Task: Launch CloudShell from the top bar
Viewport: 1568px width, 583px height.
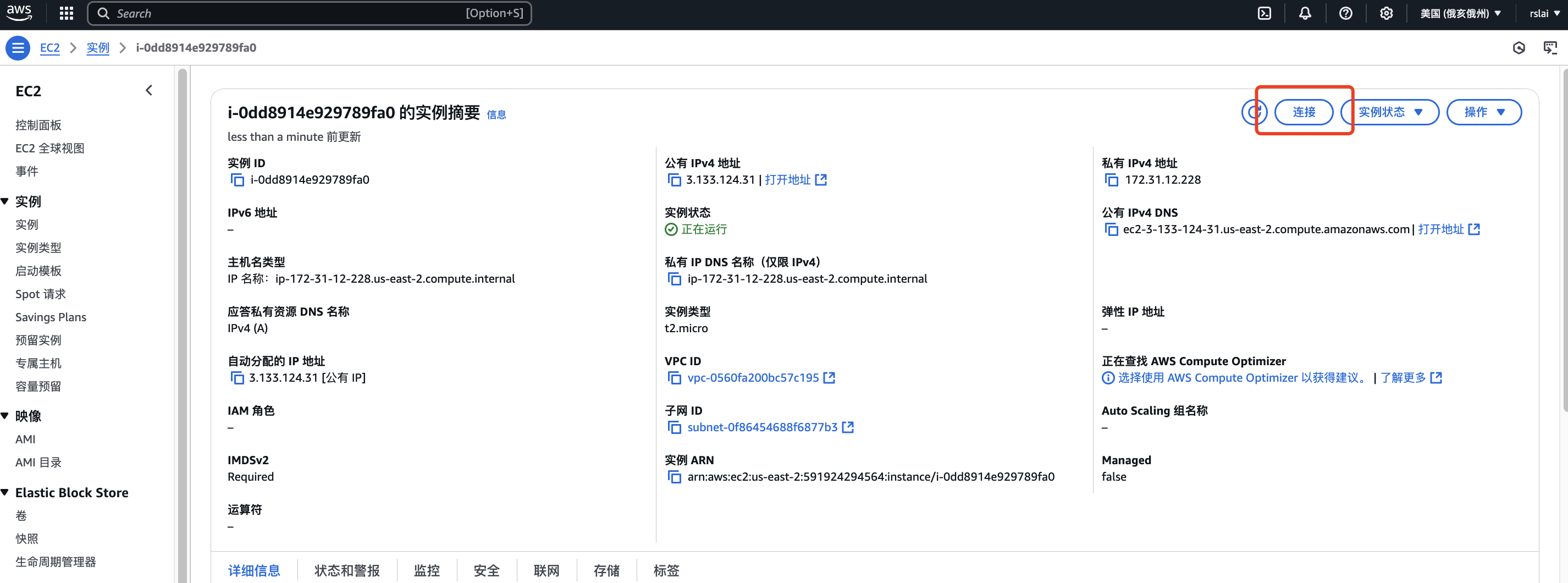Action: (x=1265, y=13)
